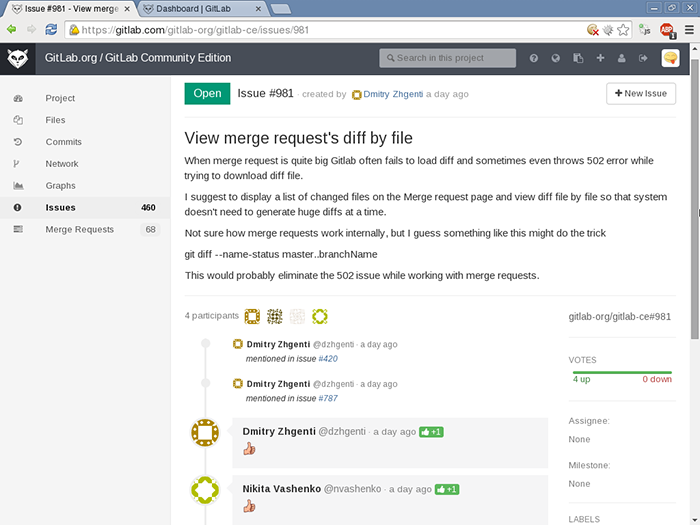Click the browser address bar URL
Image resolution: width=700 pixels, height=525 pixels.
[195, 30]
